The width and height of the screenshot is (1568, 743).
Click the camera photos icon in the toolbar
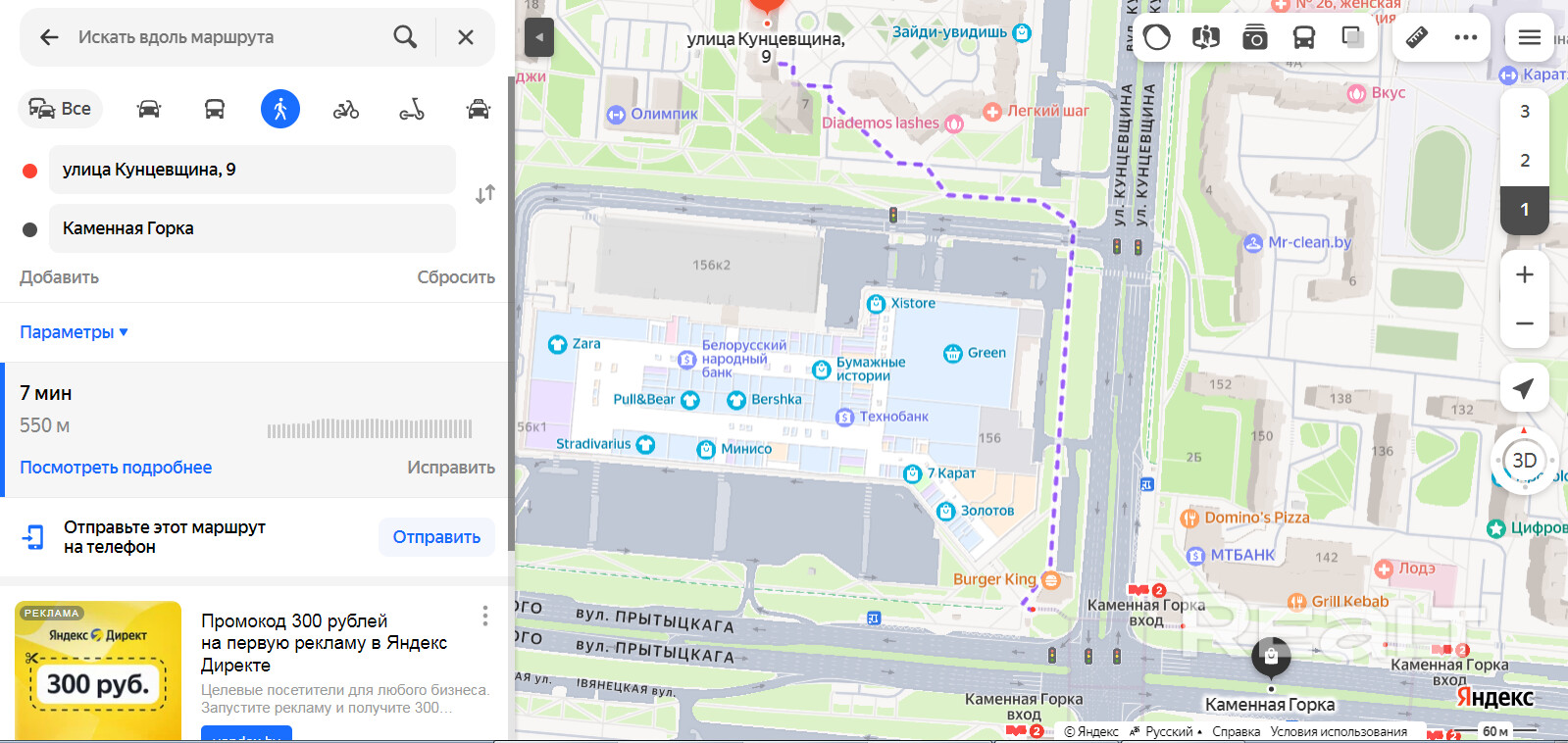(x=1255, y=37)
